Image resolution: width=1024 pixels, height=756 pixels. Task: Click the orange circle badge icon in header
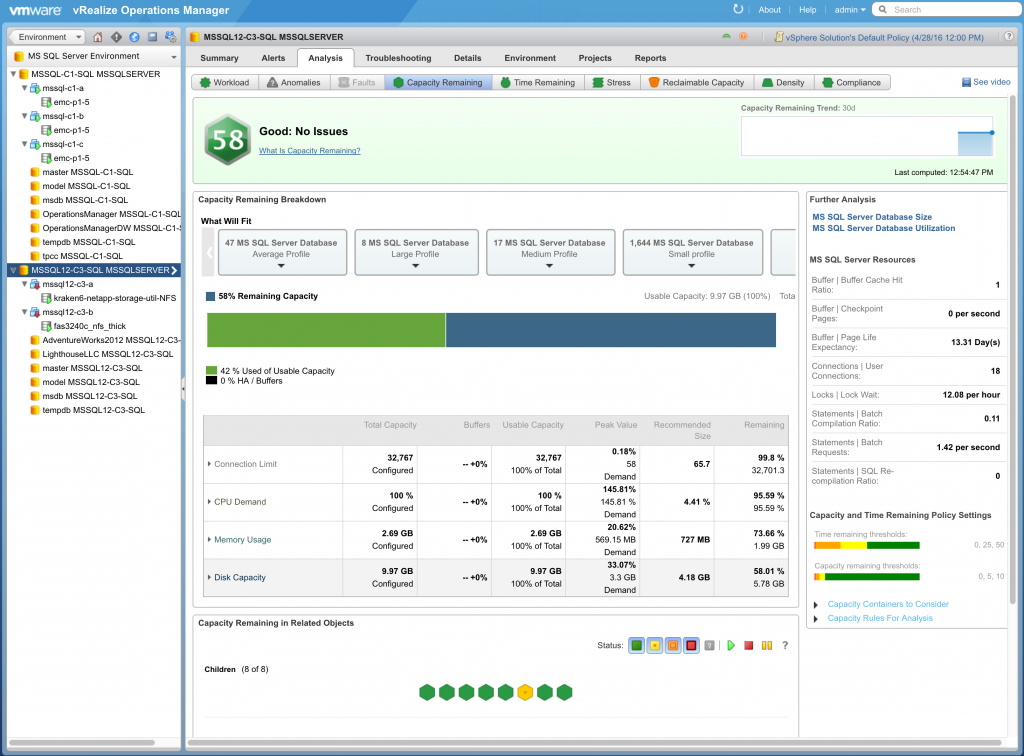pyautogui.click(x=743, y=37)
